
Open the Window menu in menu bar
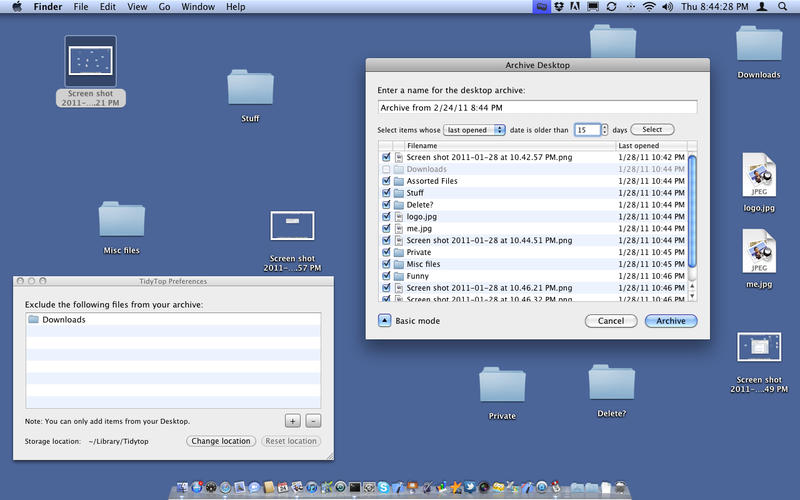point(198,7)
